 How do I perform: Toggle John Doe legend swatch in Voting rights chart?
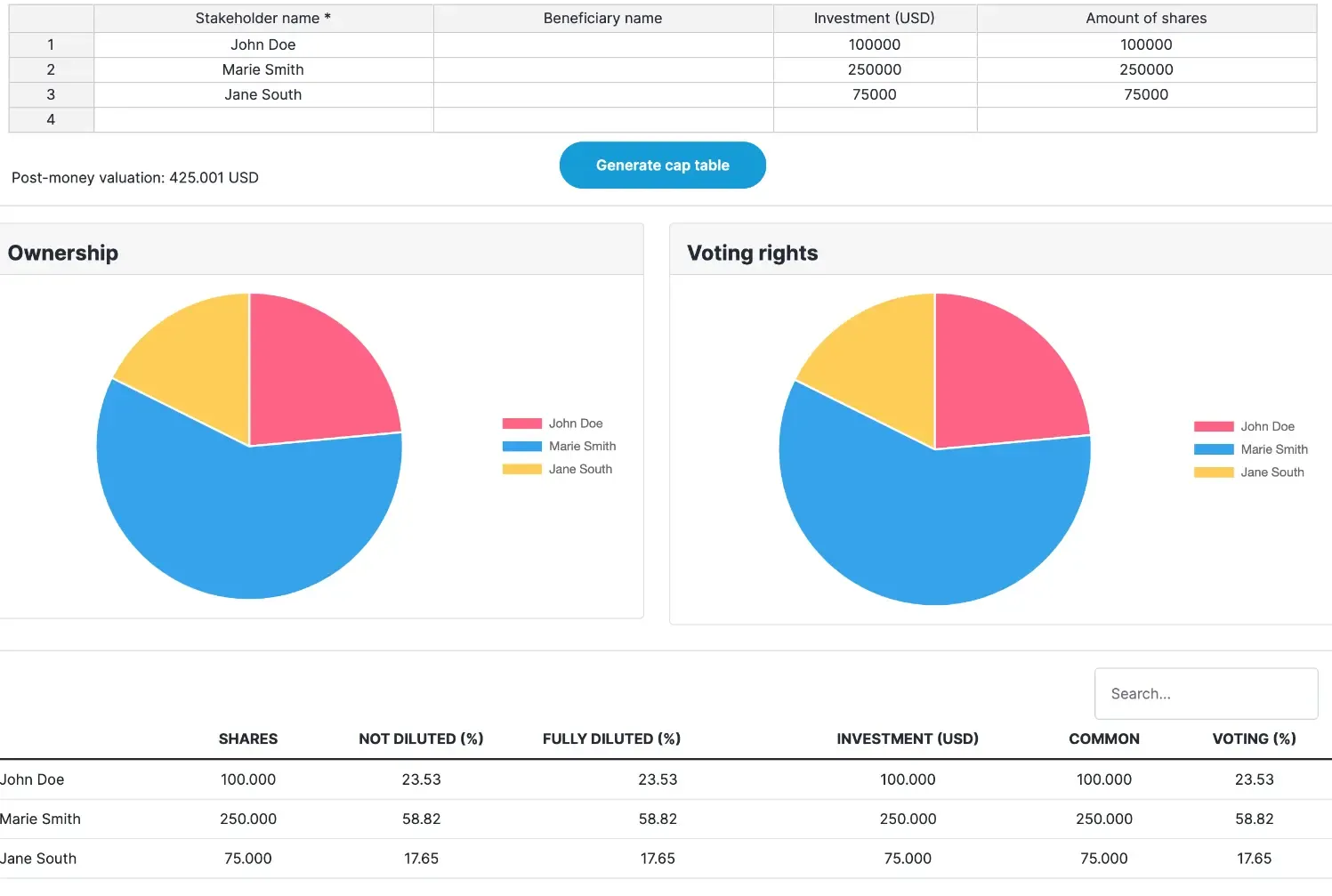click(1214, 427)
